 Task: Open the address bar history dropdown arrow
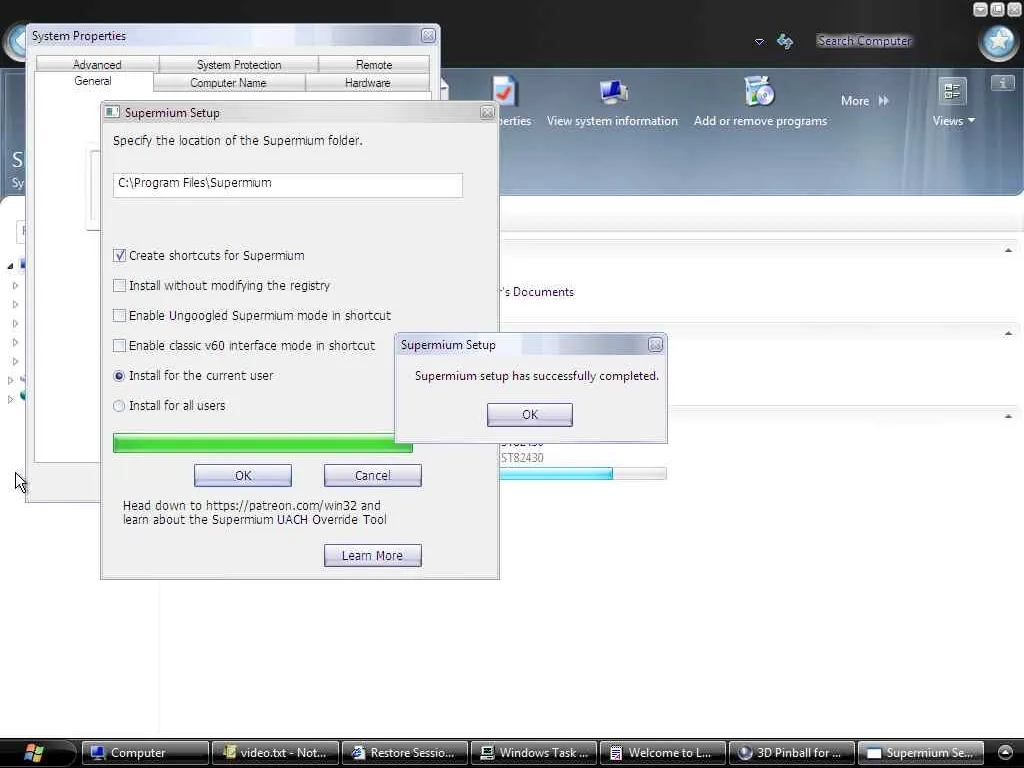759,41
